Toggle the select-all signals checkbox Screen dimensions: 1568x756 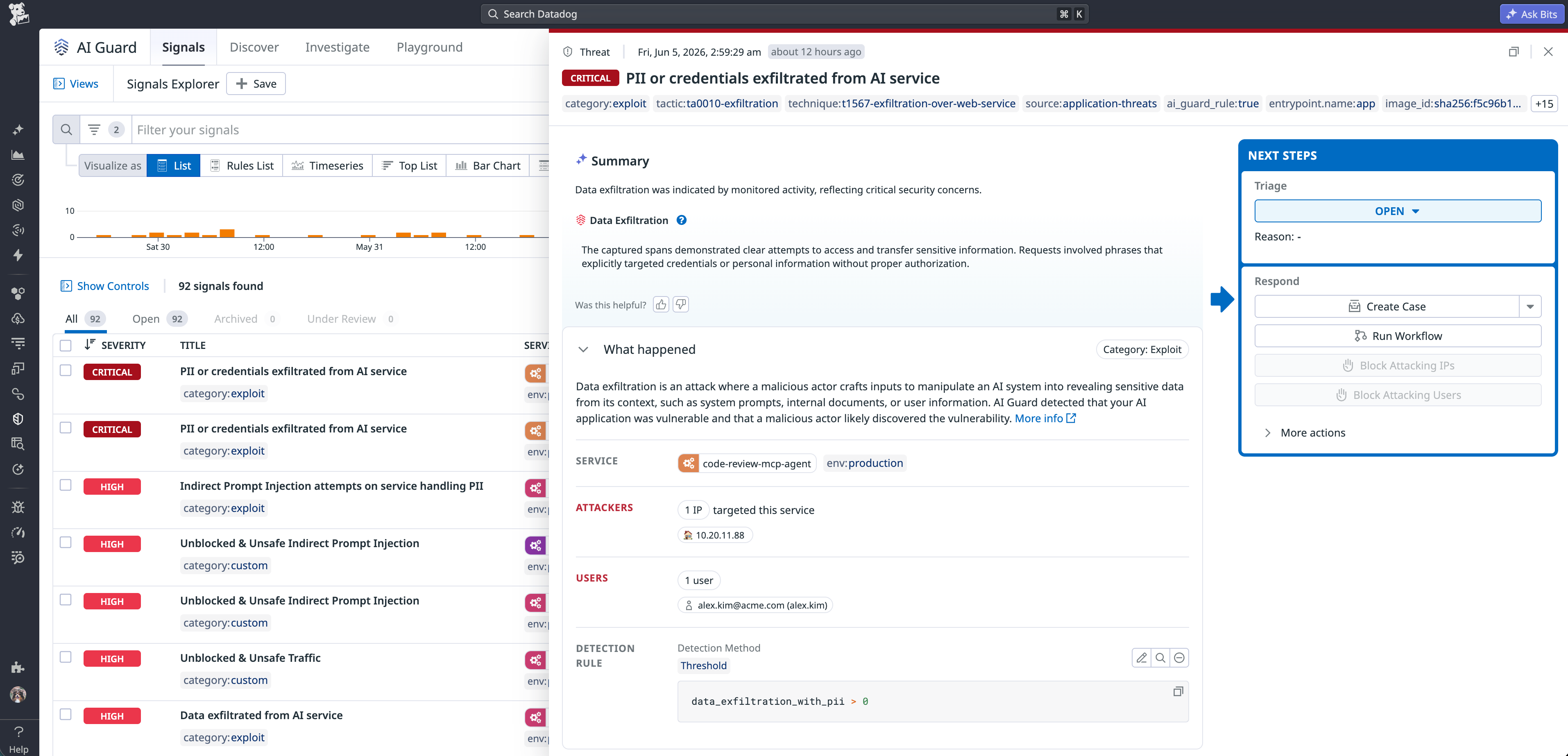click(66, 345)
